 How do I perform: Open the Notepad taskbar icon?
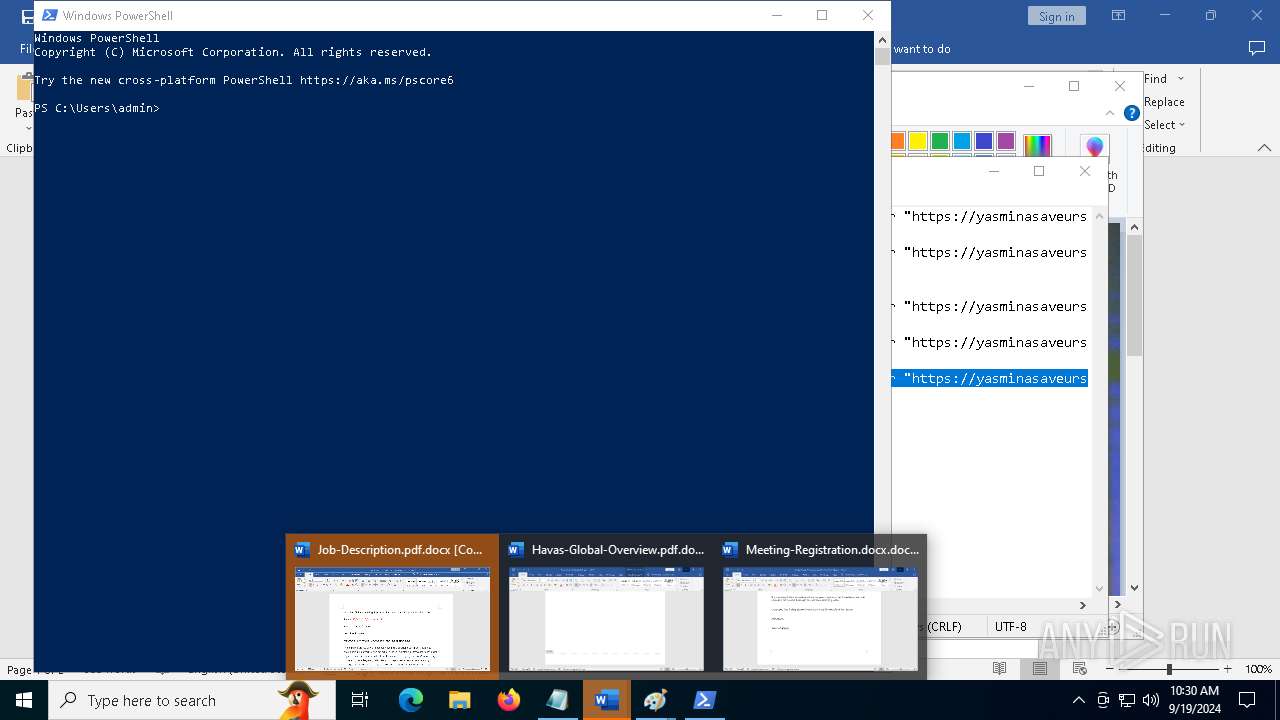point(557,700)
